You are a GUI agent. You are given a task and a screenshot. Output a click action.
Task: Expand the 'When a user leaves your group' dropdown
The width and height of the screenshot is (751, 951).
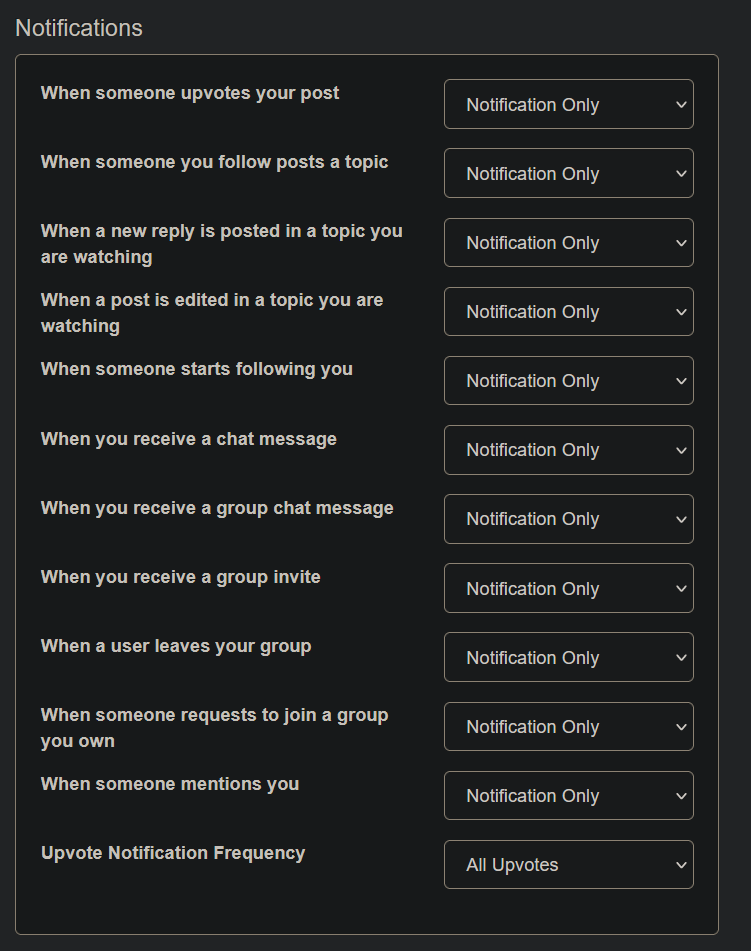568,657
